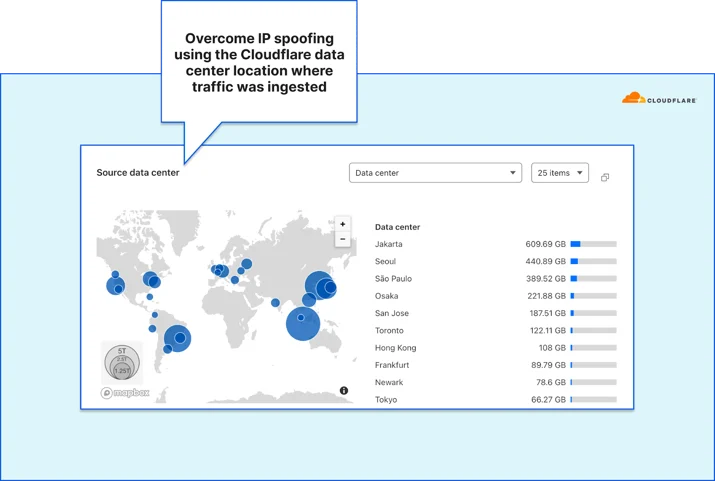The width and height of the screenshot is (715, 481).
Task: Select the Osaka row label
Action: pos(386,296)
